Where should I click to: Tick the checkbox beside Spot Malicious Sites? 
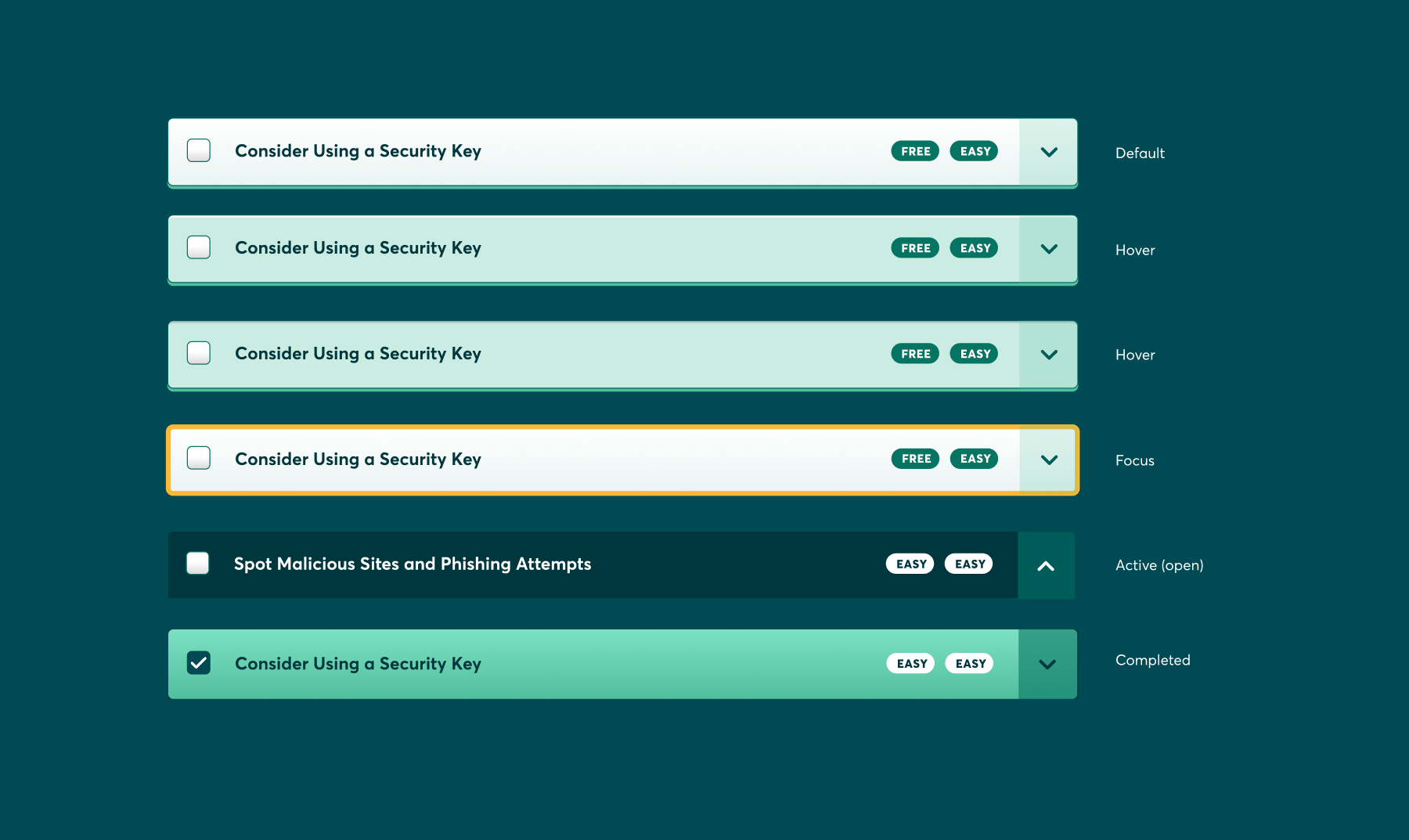198,563
